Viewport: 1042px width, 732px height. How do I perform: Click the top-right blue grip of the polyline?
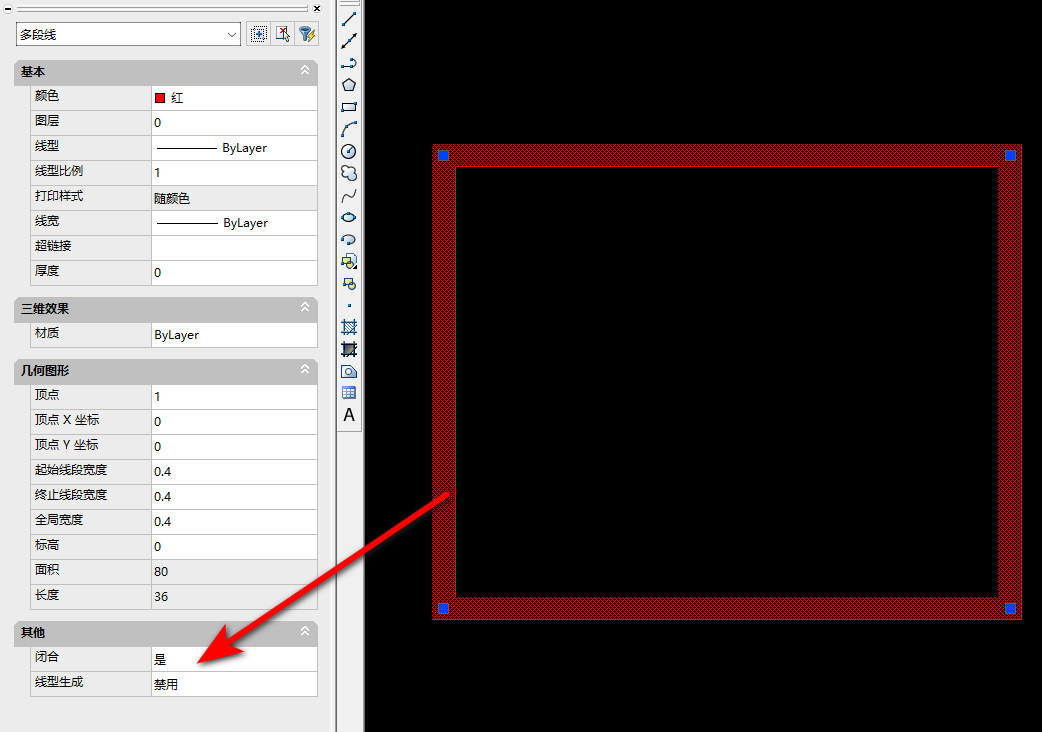pos(1010,156)
